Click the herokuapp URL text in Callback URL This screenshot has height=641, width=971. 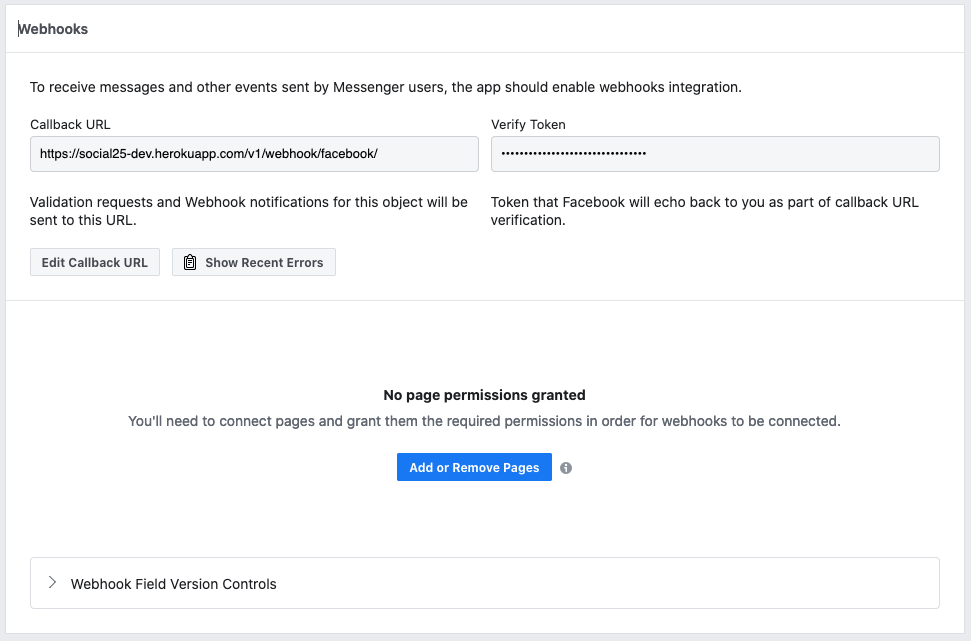[x=208, y=154]
